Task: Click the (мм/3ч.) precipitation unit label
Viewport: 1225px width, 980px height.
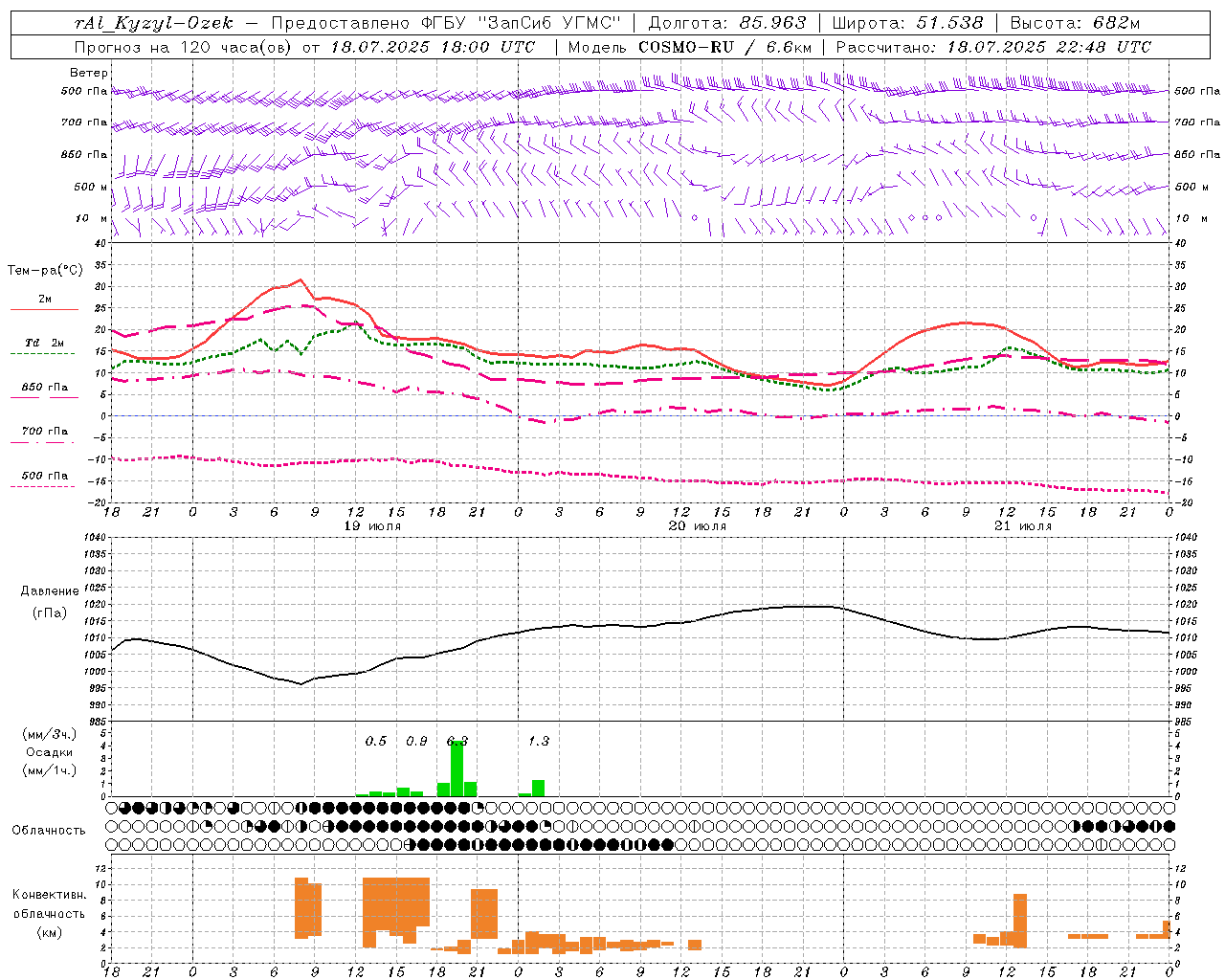Action: (x=50, y=734)
